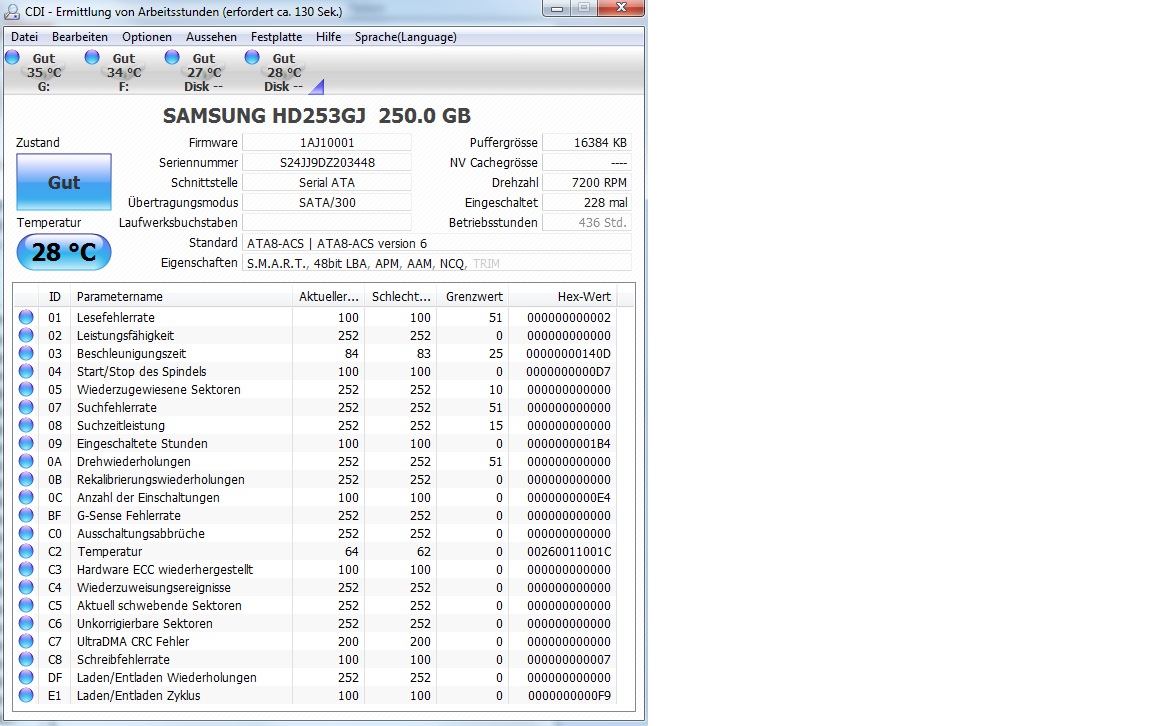Select the Disk tab showing 28 °C
This screenshot has width=1152, height=726.
pos(284,72)
